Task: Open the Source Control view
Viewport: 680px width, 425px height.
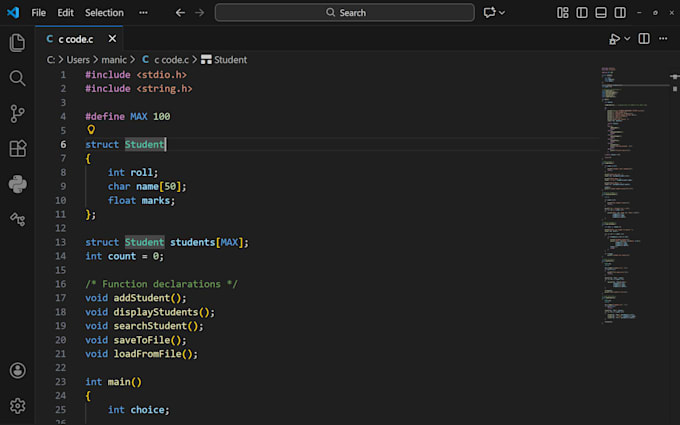Action: (x=17, y=113)
